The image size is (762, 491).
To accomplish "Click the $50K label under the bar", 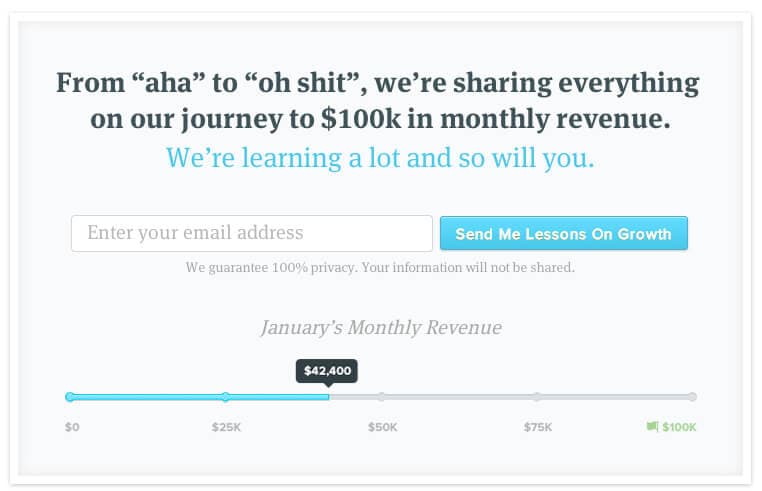I will (382, 427).
